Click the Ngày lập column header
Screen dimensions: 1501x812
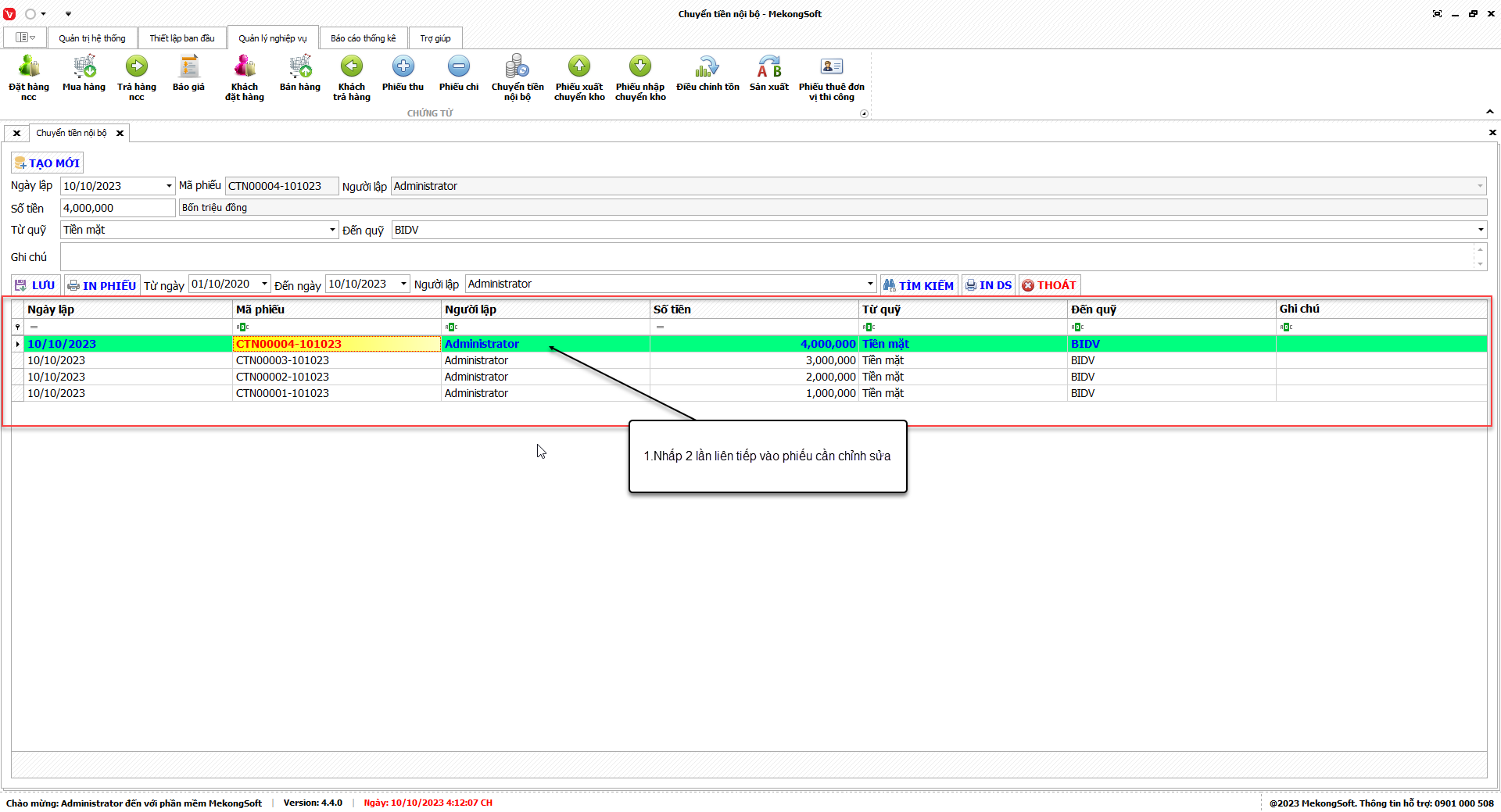coord(128,309)
